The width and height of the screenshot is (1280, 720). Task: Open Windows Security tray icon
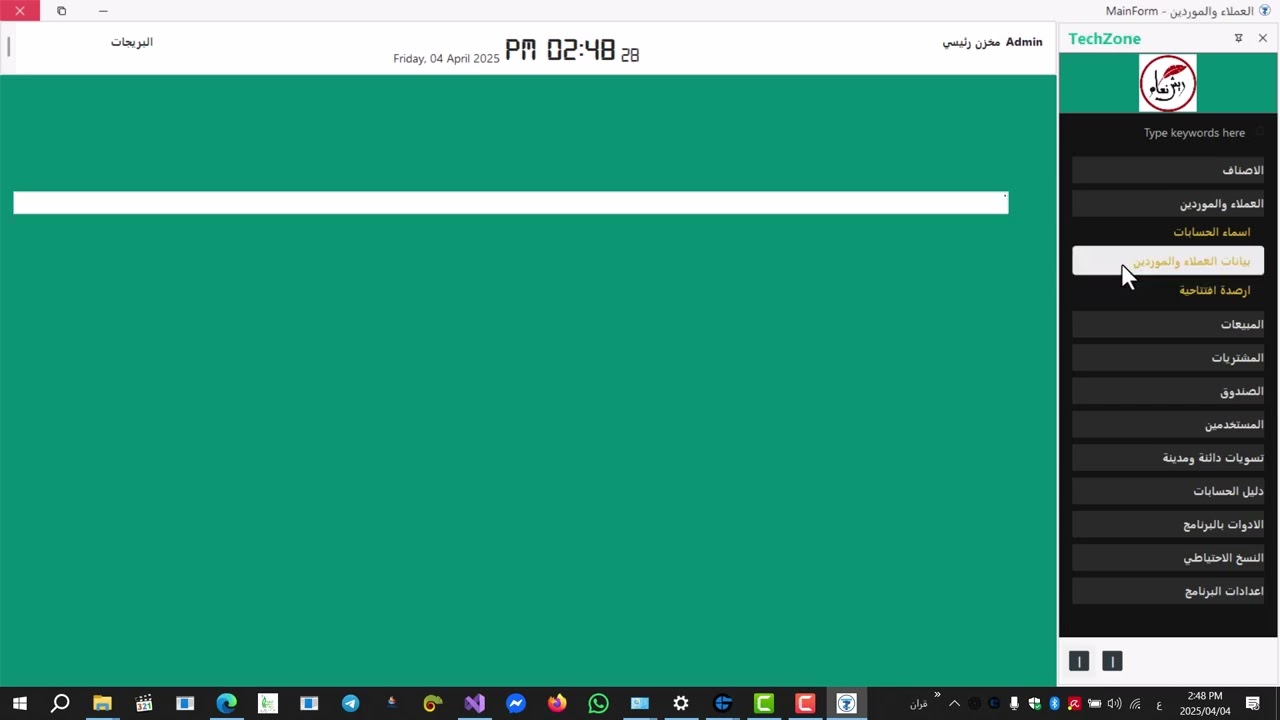click(x=1034, y=704)
